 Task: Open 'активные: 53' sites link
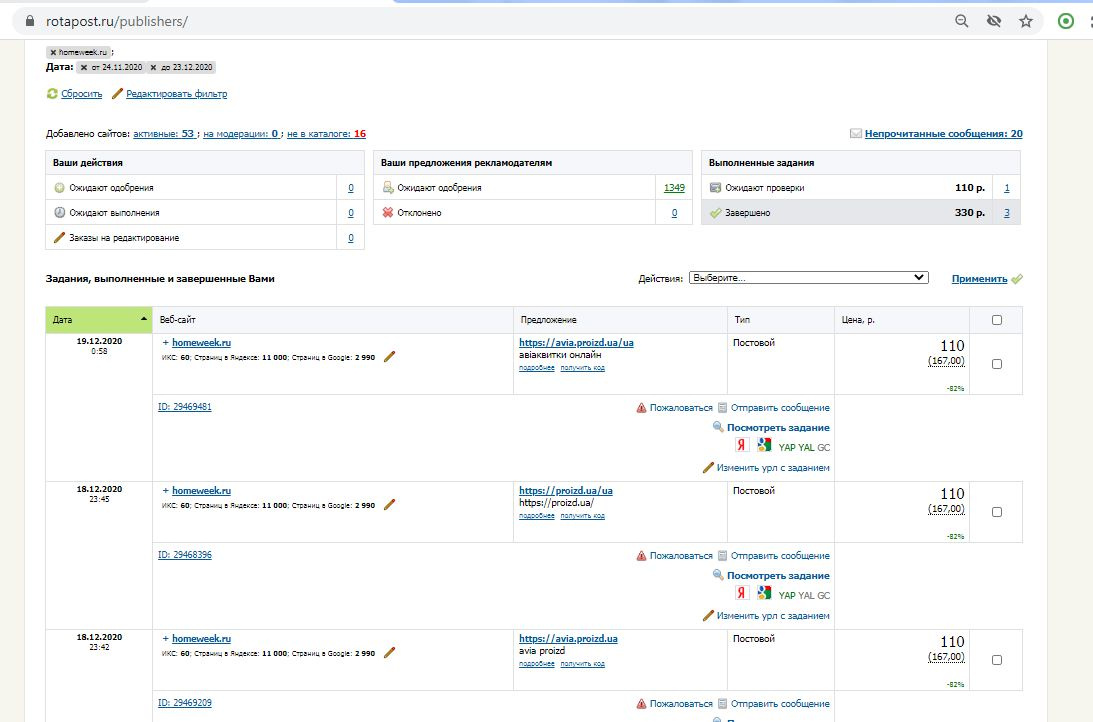pyautogui.click(x=165, y=134)
